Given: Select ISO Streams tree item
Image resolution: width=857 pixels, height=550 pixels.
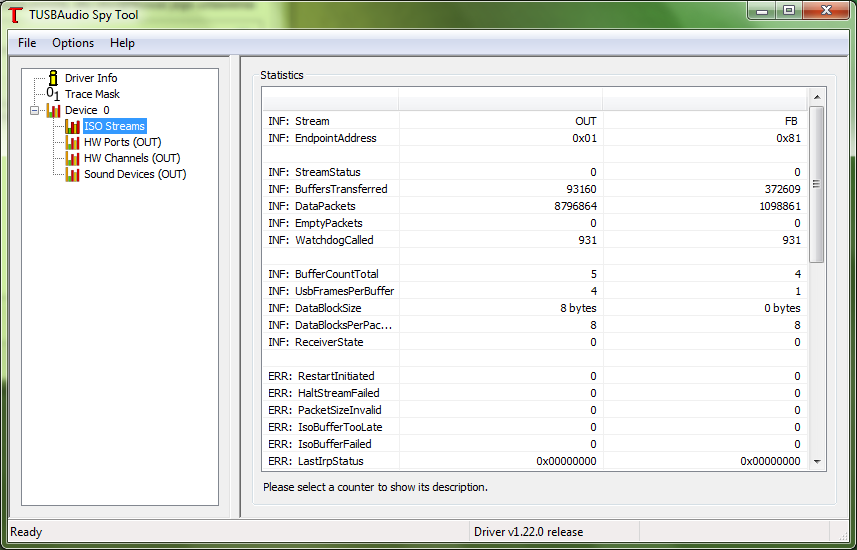Looking at the screenshot, I should coord(114,126).
